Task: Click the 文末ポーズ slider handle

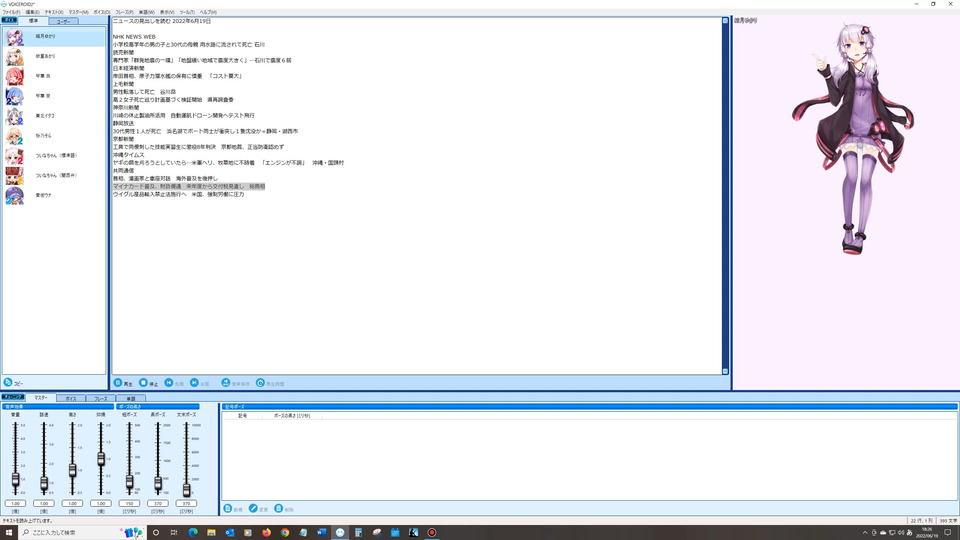Action: pos(186,489)
